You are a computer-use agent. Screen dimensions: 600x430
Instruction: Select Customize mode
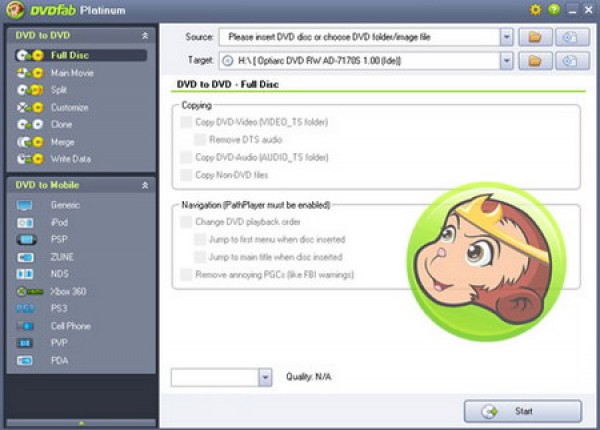pyautogui.click(x=70, y=108)
